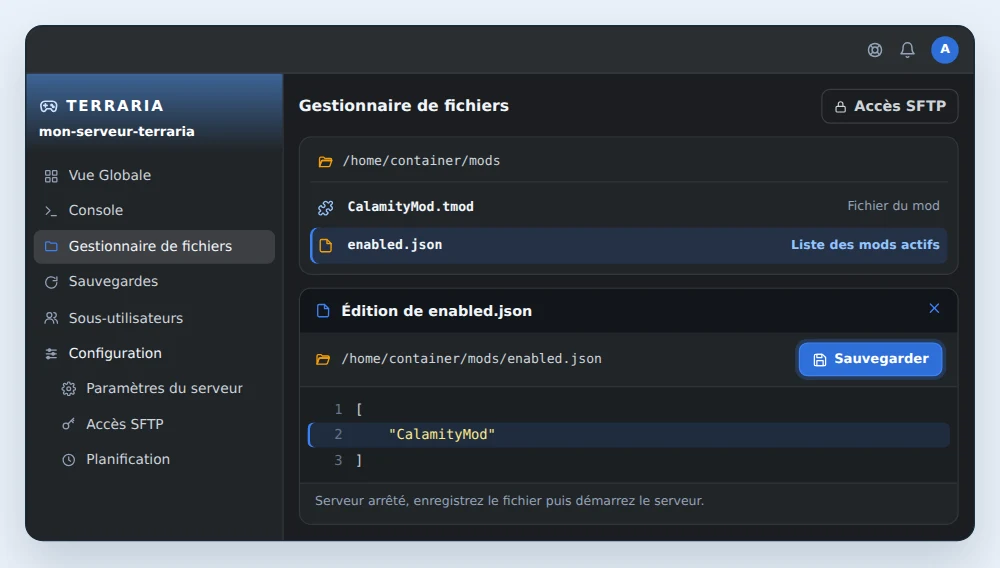Open Paramètres du serveur
This screenshot has width=1000, height=568.
click(163, 388)
